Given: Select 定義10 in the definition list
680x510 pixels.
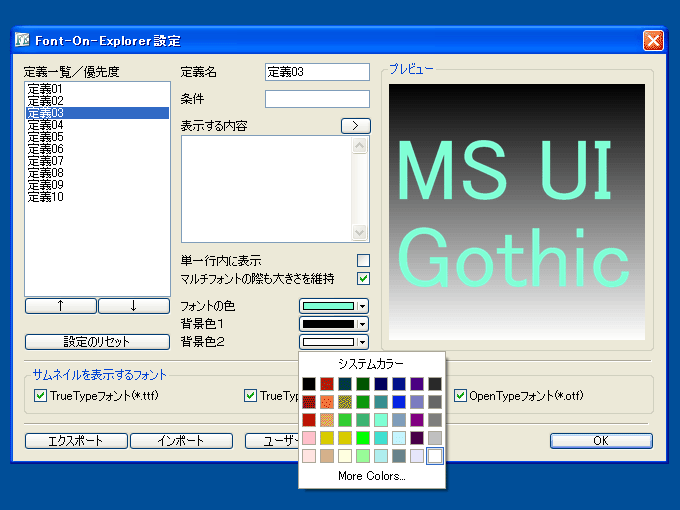Looking at the screenshot, I should pyautogui.click(x=97, y=197).
